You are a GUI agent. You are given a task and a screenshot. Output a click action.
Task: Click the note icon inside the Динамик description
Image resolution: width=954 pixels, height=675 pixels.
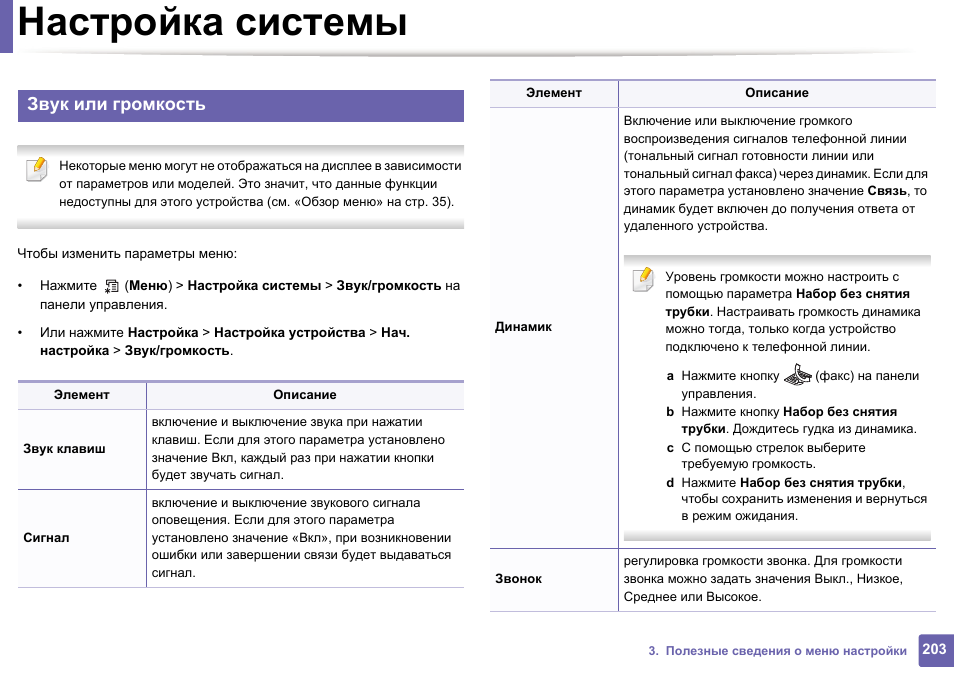[x=643, y=279]
